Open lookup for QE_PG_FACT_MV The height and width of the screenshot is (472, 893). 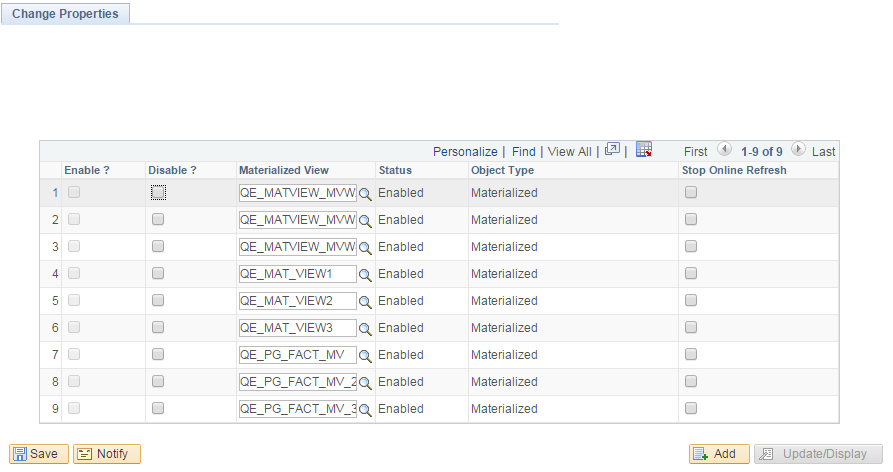click(366, 356)
